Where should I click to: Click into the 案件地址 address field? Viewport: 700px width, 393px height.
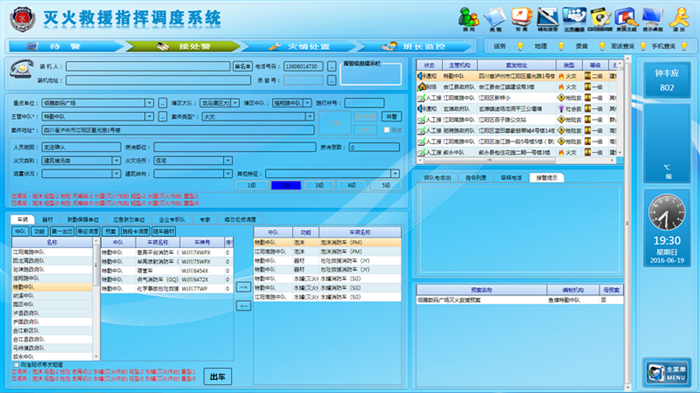coord(178,130)
